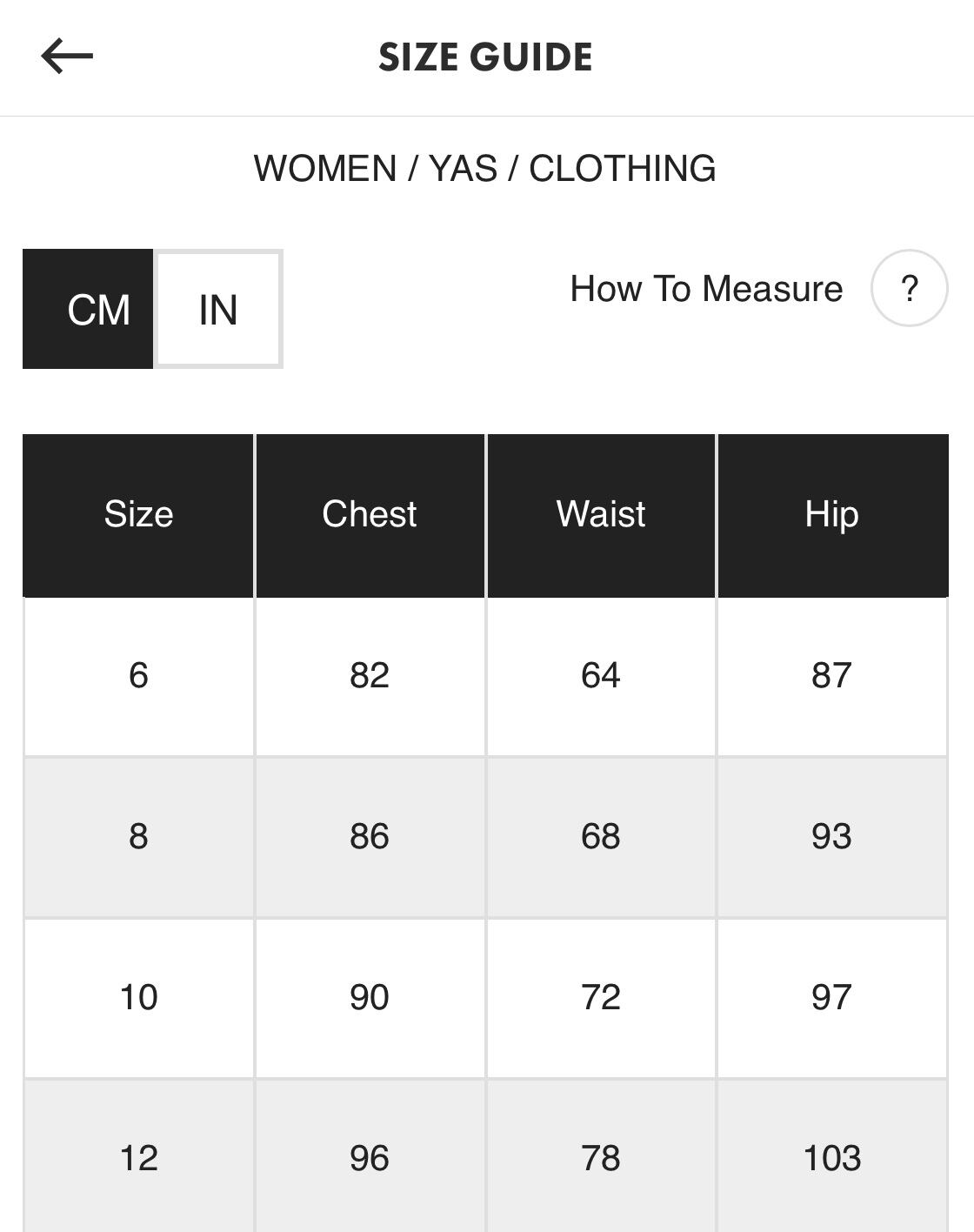Tap the back arrow icon
The image size is (974, 1232).
click(x=67, y=57)
